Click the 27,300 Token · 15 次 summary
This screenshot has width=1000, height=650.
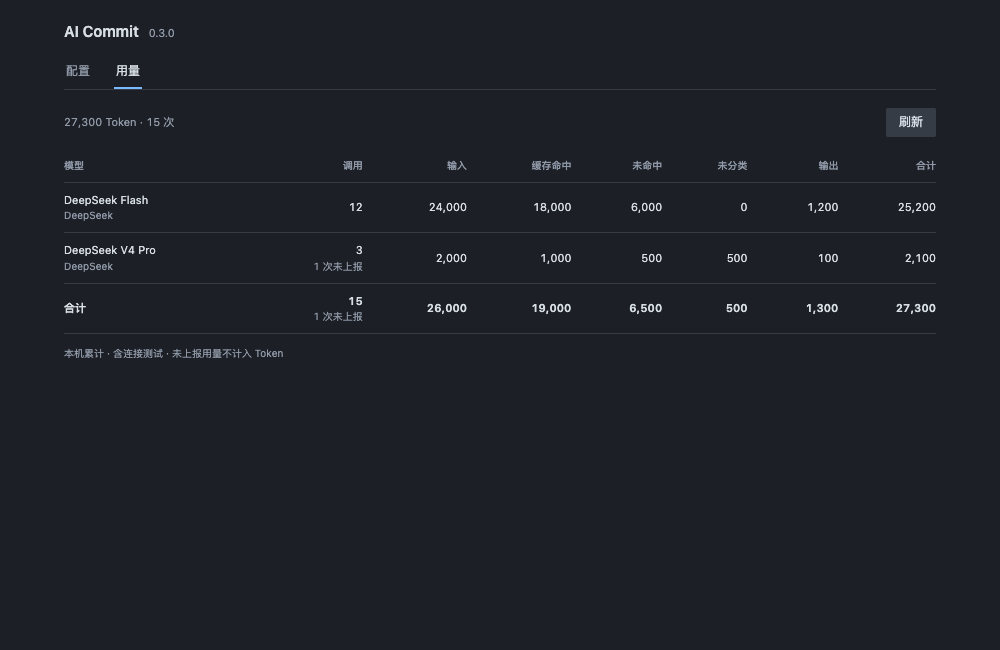pyautogui.click(x=119, y=122)
